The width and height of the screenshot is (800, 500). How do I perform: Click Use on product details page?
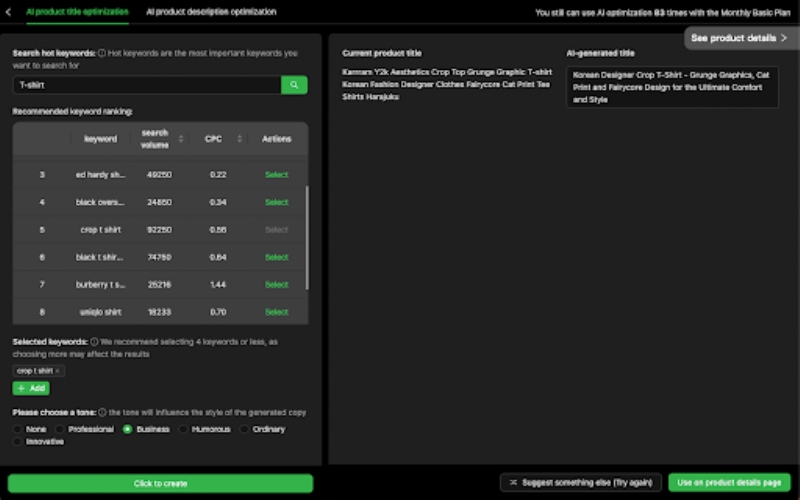pos(727,482)
